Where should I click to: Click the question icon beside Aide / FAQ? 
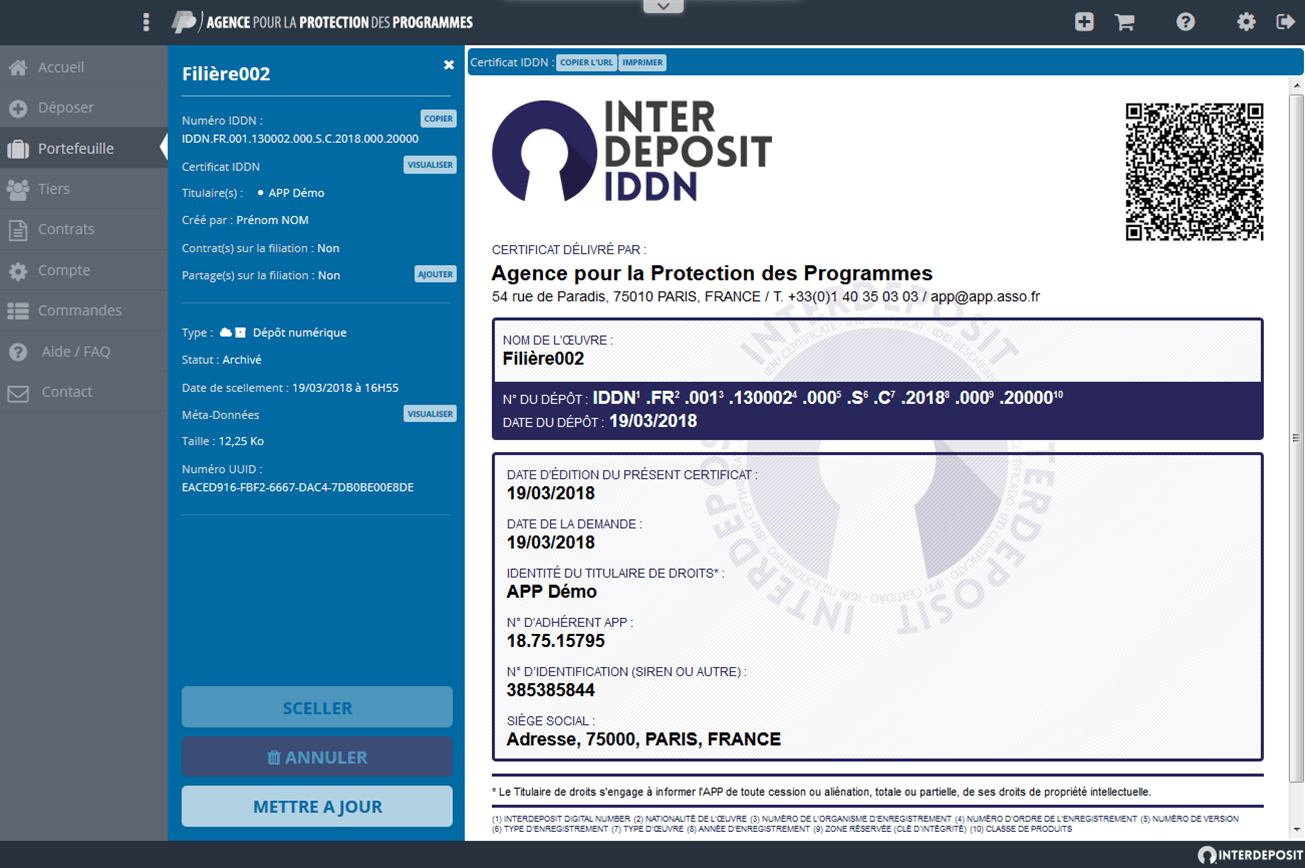click(18, 352)
